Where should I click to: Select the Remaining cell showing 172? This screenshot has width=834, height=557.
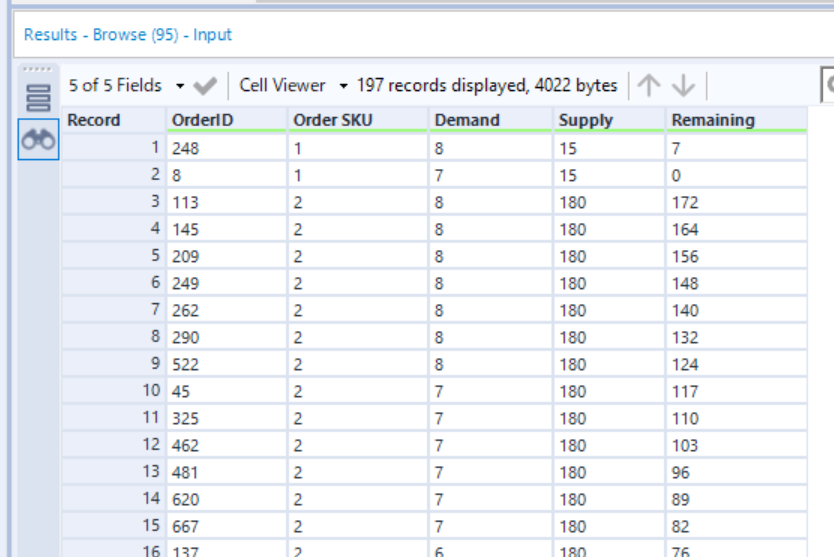(737, 202)
